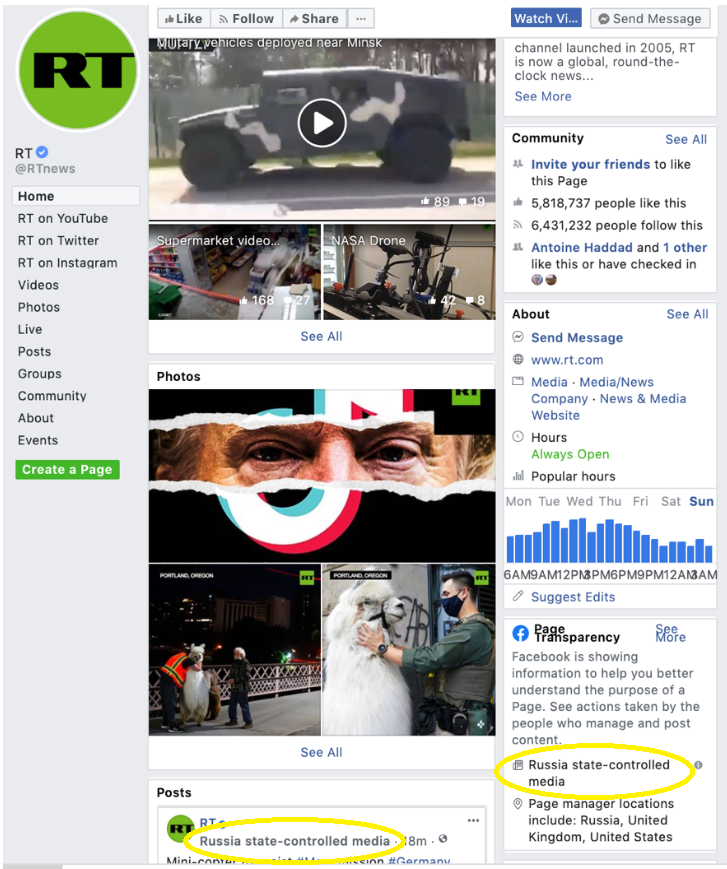Click the Like button on the page header
The width and height of the screenshot is (727, 869).
click(184, 19)
